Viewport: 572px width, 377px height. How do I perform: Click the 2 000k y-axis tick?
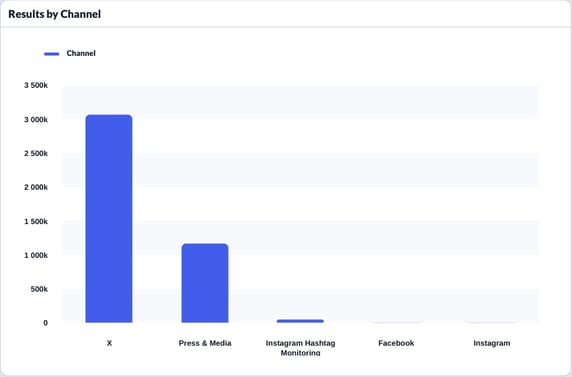[x=36, y=187]
